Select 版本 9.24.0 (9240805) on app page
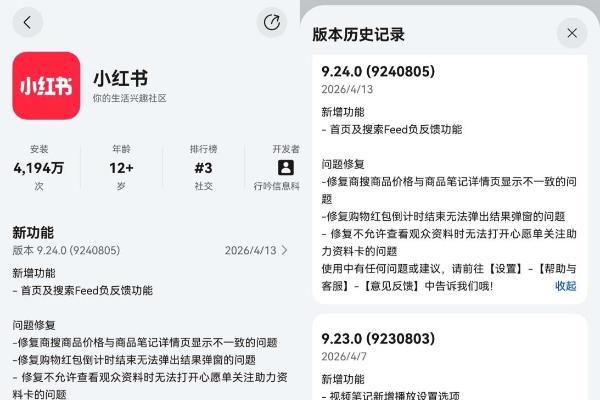This screenshot has width=600, height=400. [x=66, y=251]
